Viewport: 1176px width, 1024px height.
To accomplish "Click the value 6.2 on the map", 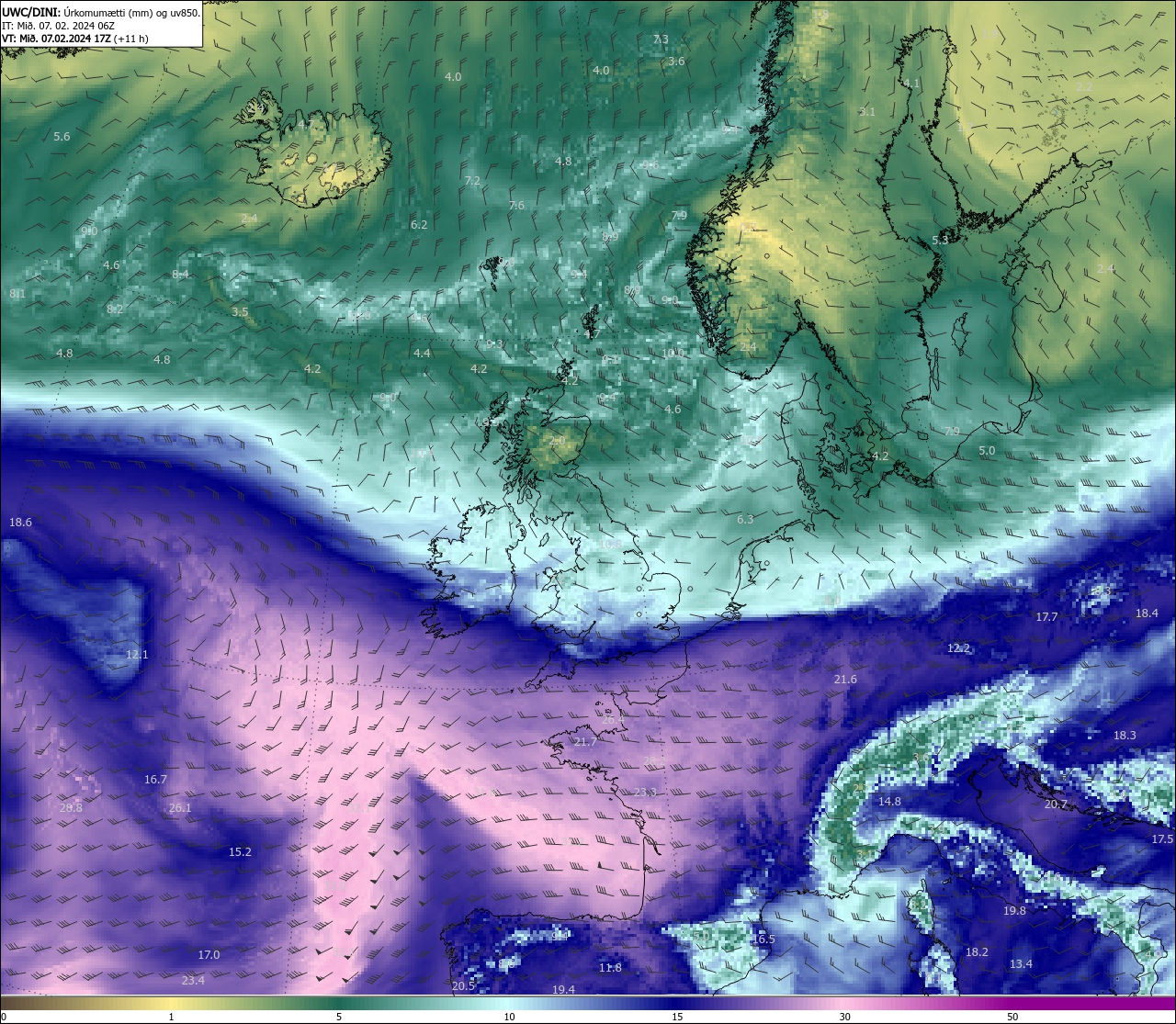I will [x=419, y=225].
